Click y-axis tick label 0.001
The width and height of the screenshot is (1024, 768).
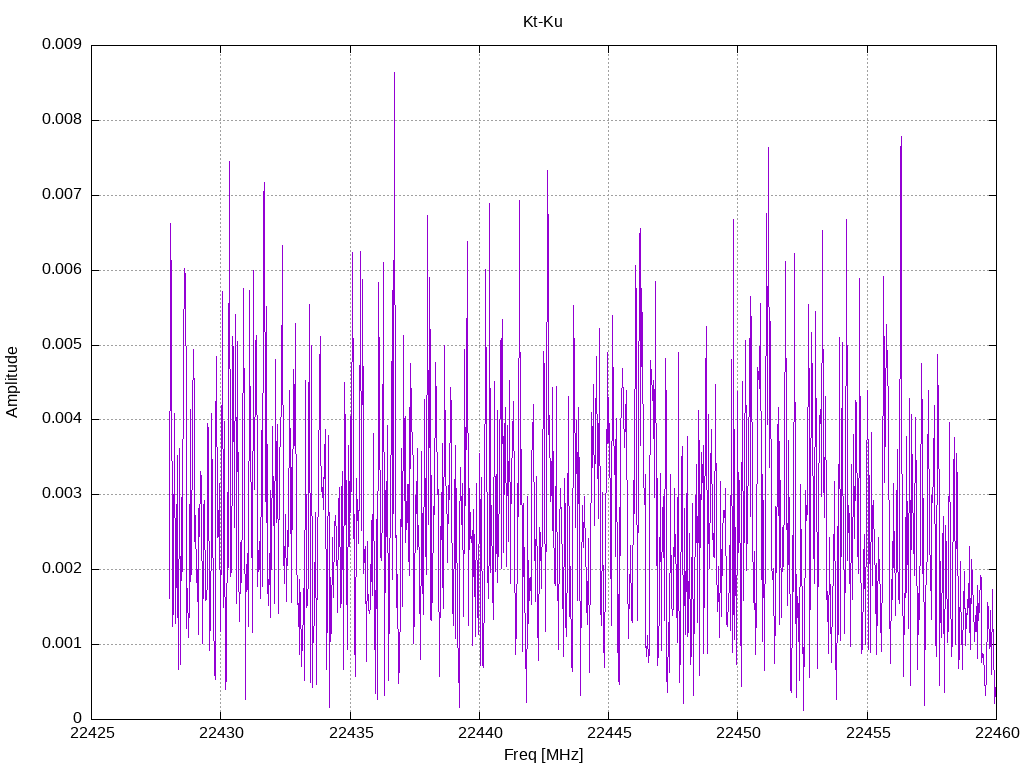click(62, 643)
